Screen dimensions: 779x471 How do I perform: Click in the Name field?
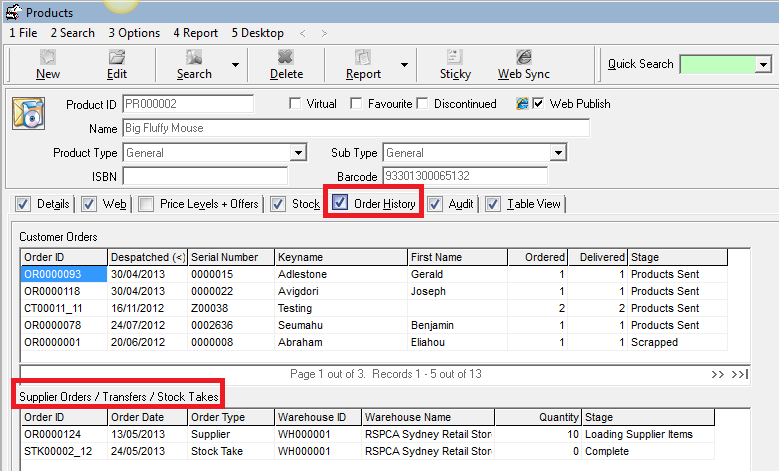[356, 128]
